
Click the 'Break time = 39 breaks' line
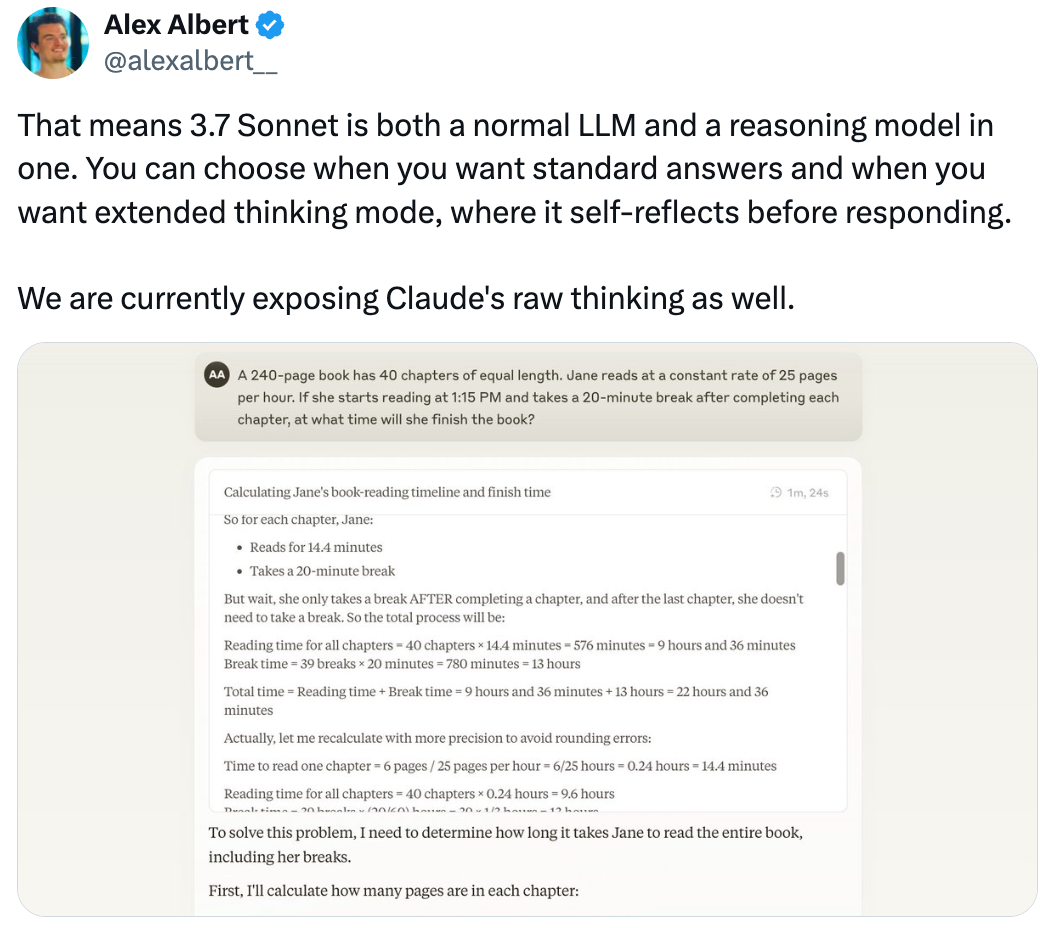coord(402,664)
